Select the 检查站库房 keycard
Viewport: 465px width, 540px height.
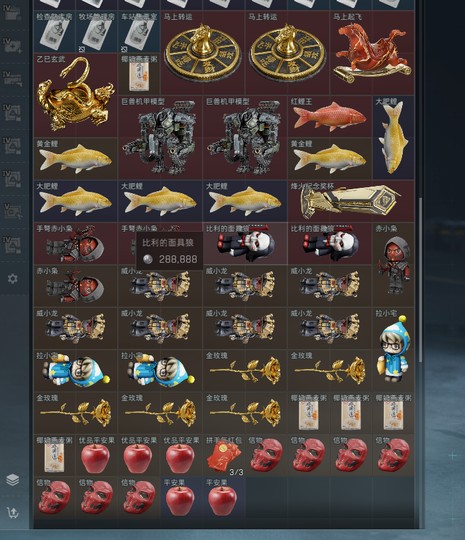coord(54,32)
